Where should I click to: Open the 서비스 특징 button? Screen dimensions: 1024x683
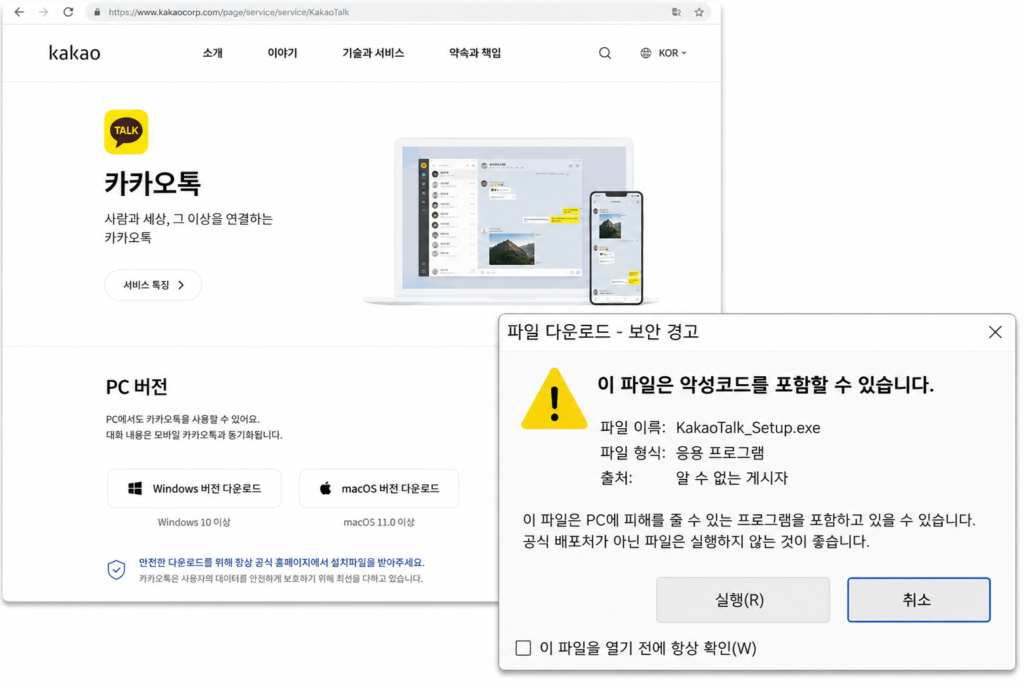pyautogui.click(x=153, y=285)
